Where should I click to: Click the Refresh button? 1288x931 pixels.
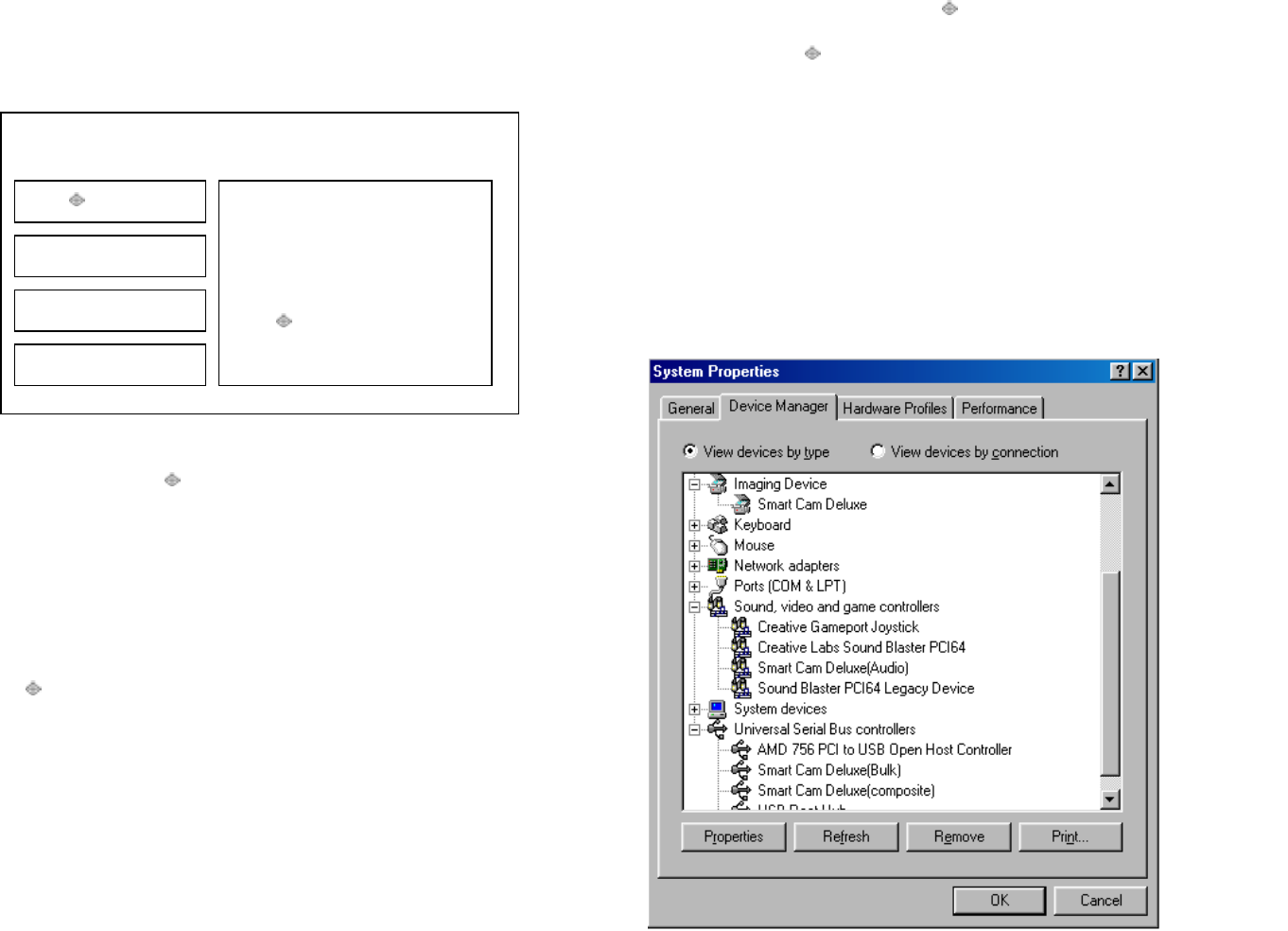(x=845, y=836)
